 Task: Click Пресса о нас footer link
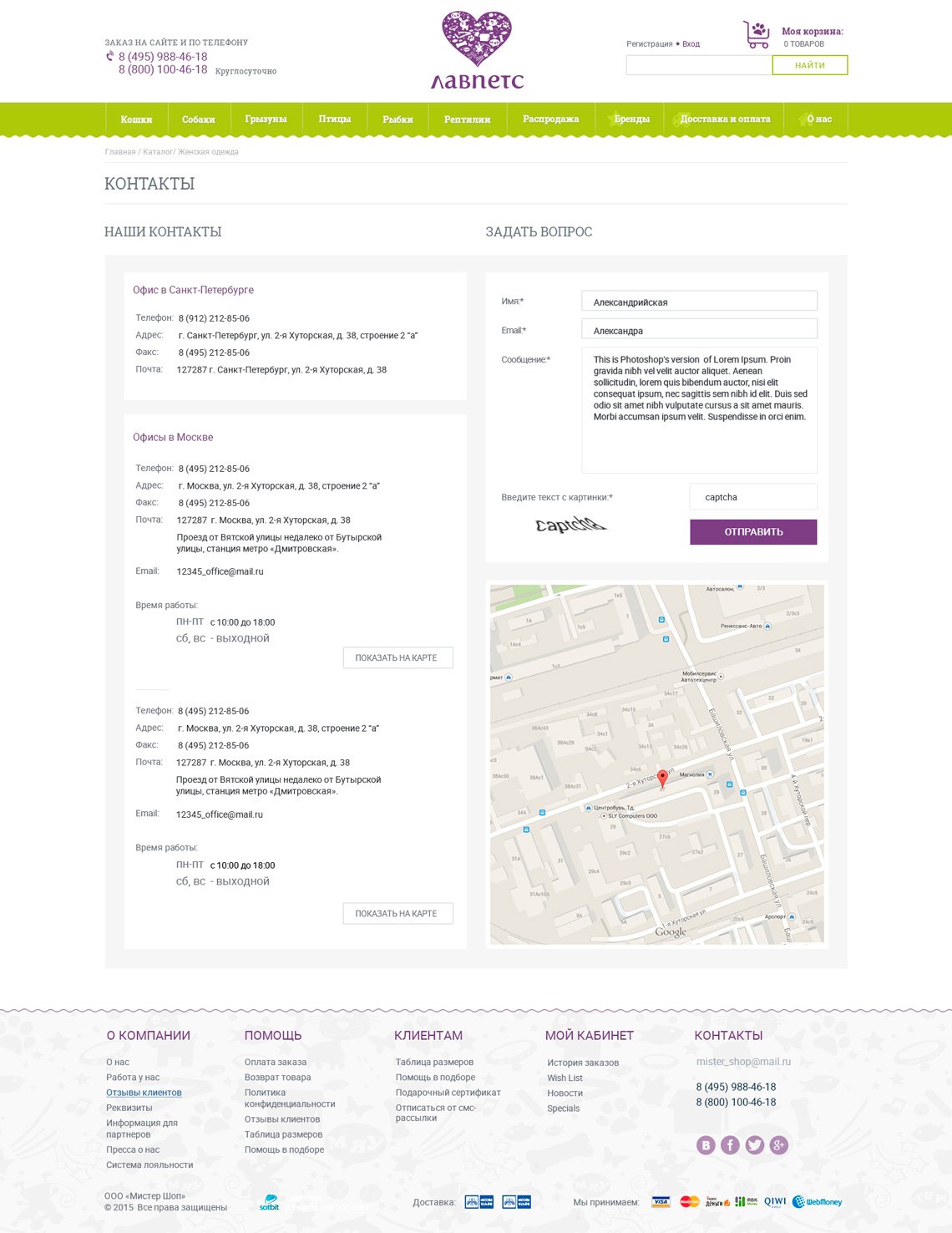coord(133,1149)
